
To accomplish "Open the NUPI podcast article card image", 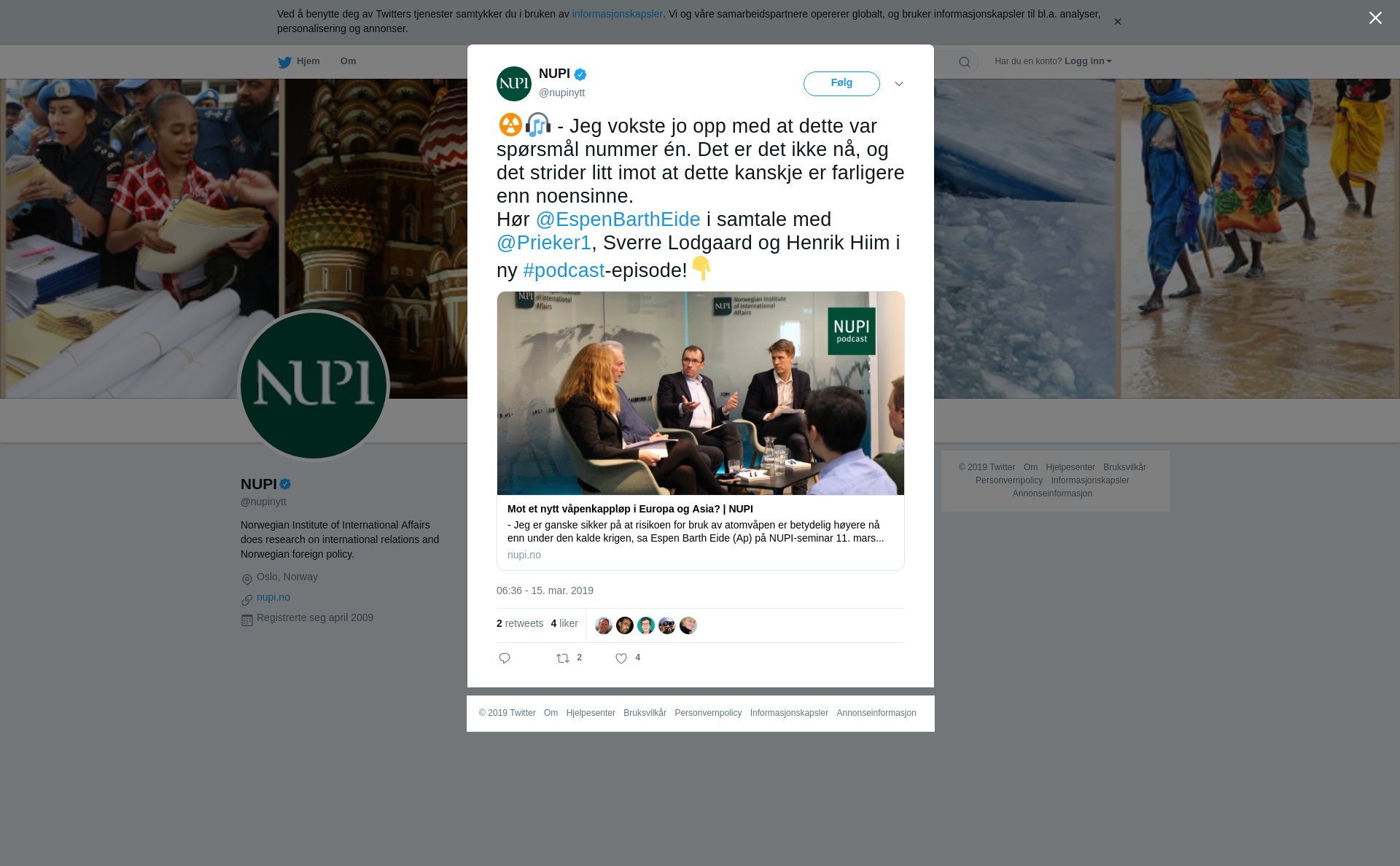I will 701,394.
